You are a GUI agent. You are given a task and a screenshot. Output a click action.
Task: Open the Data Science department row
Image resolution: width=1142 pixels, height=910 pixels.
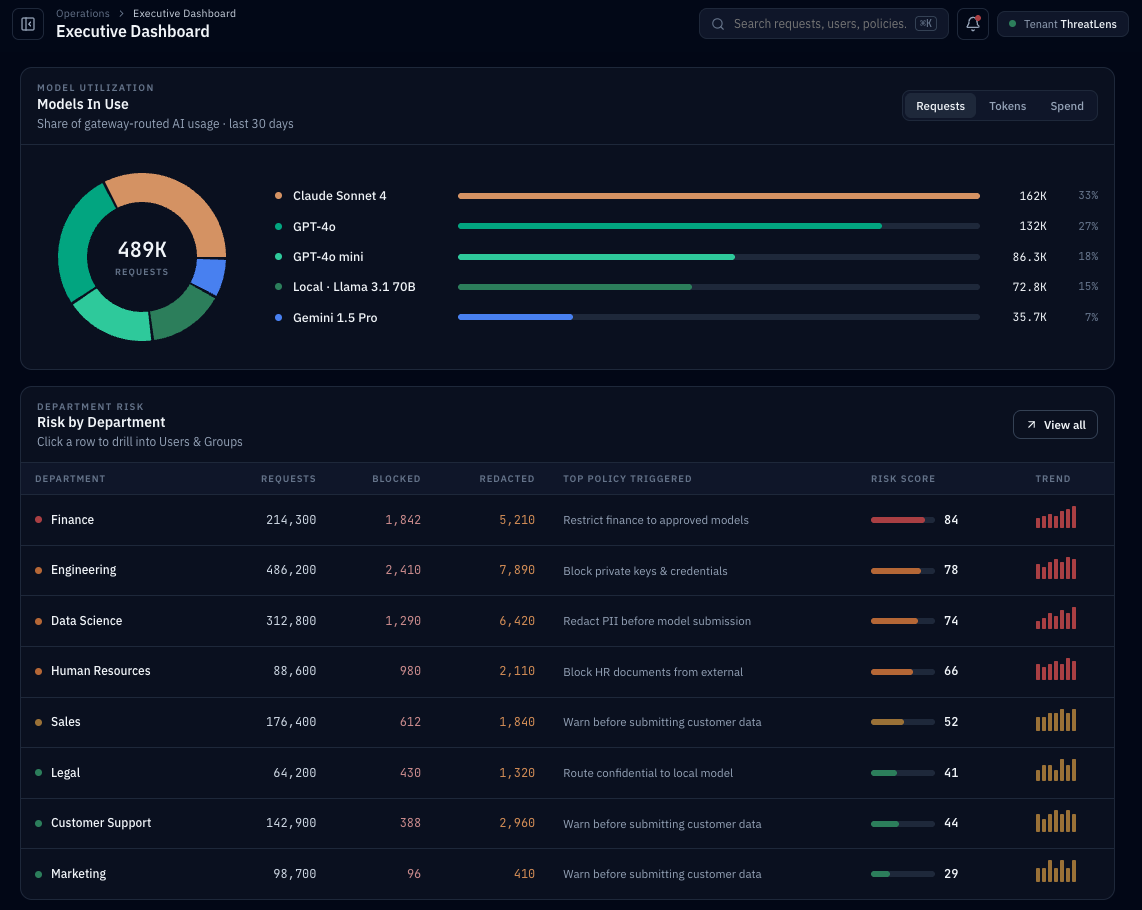click(x=567, y=621)
